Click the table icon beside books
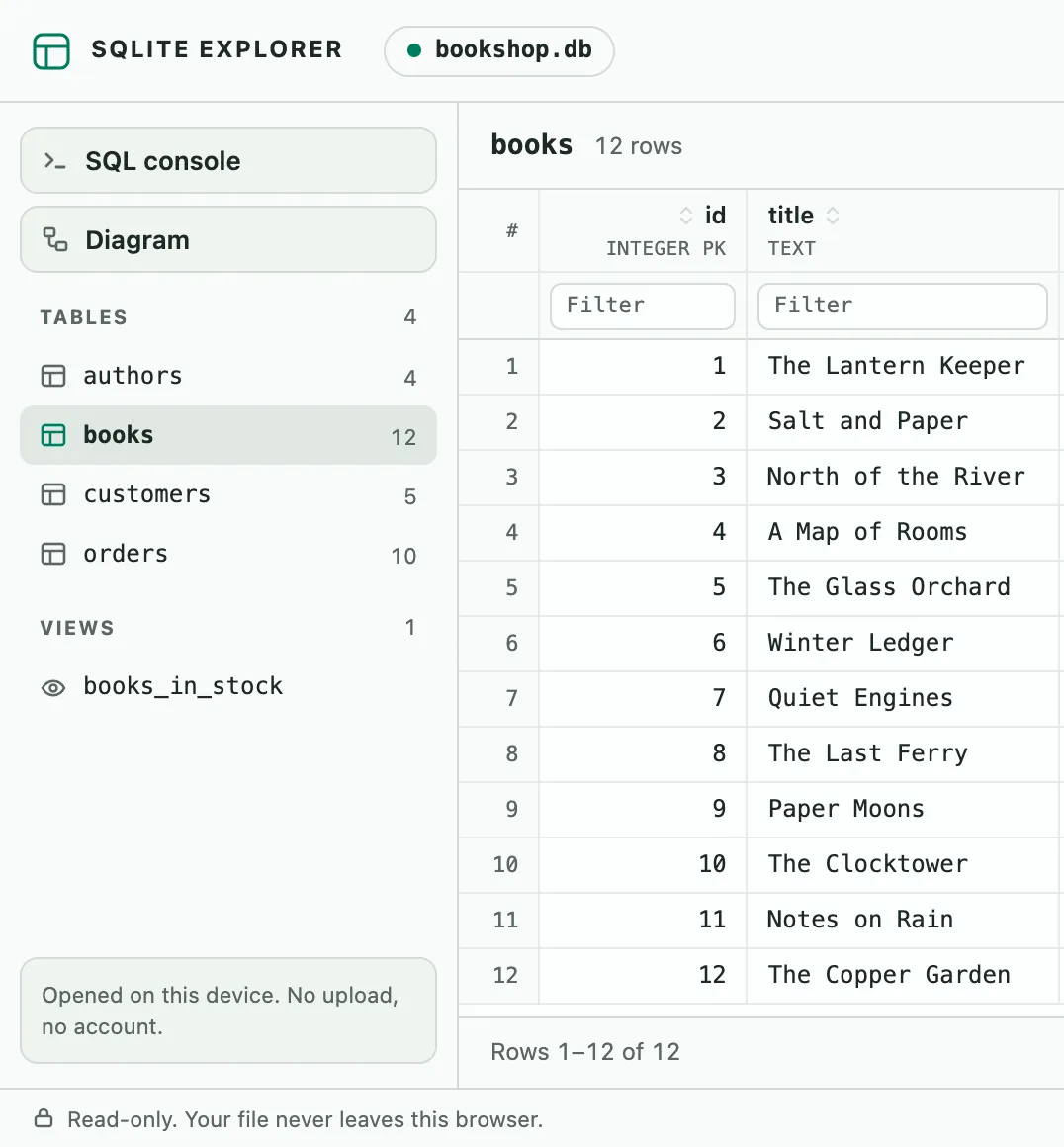The height and width of the screenshot is (1147, 1064). click(x=53, y=435)
